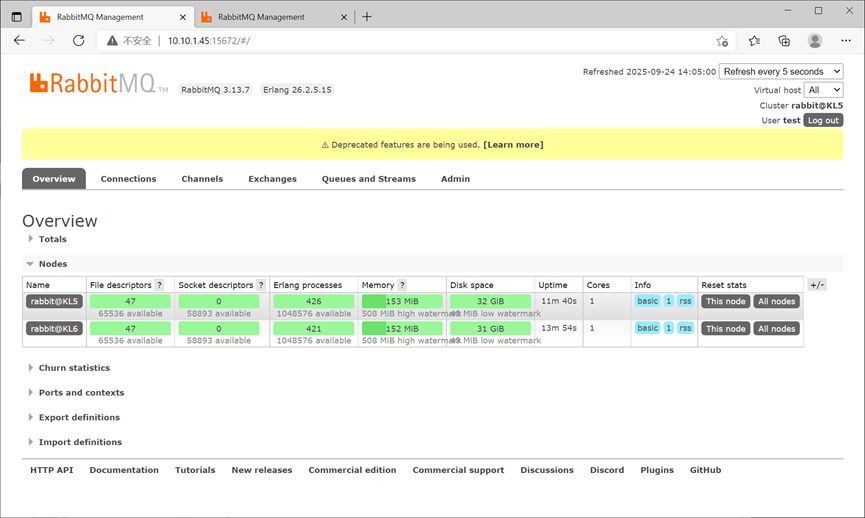Open the browser Settings and more menu

(x=846, y=41)
